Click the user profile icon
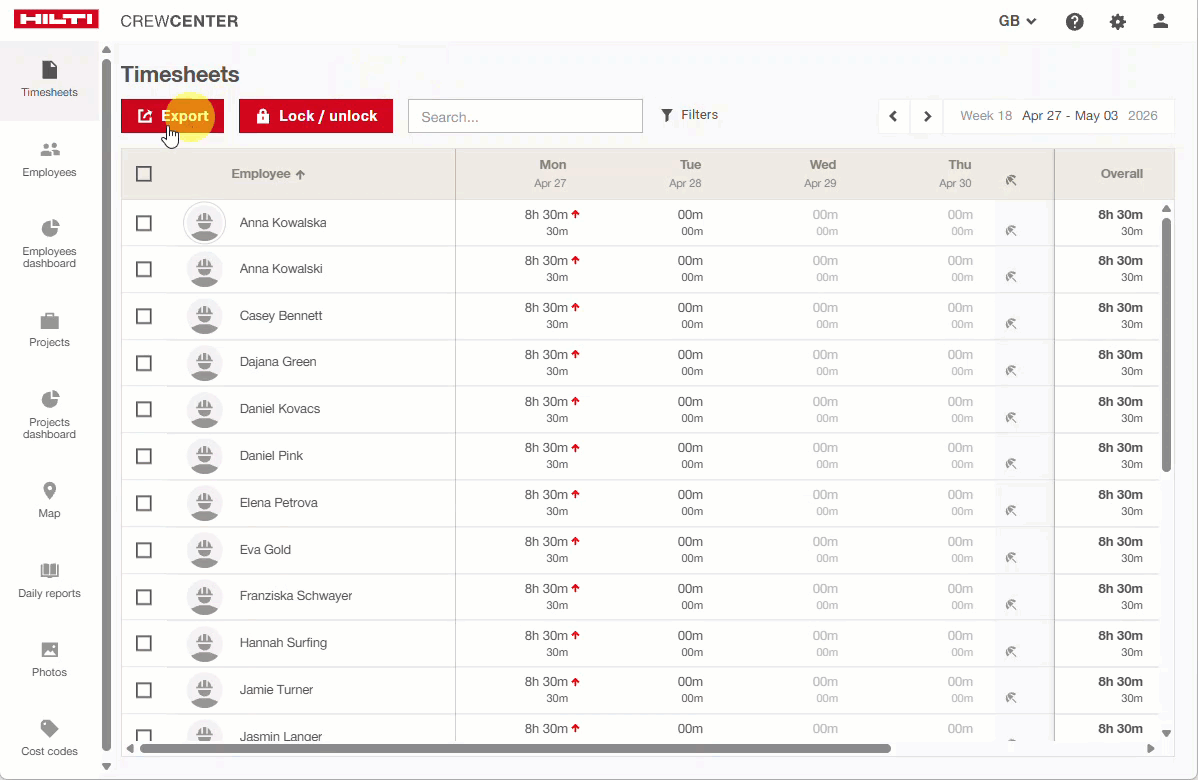Screen dimensions: 1198x780 pos(1160,21)
